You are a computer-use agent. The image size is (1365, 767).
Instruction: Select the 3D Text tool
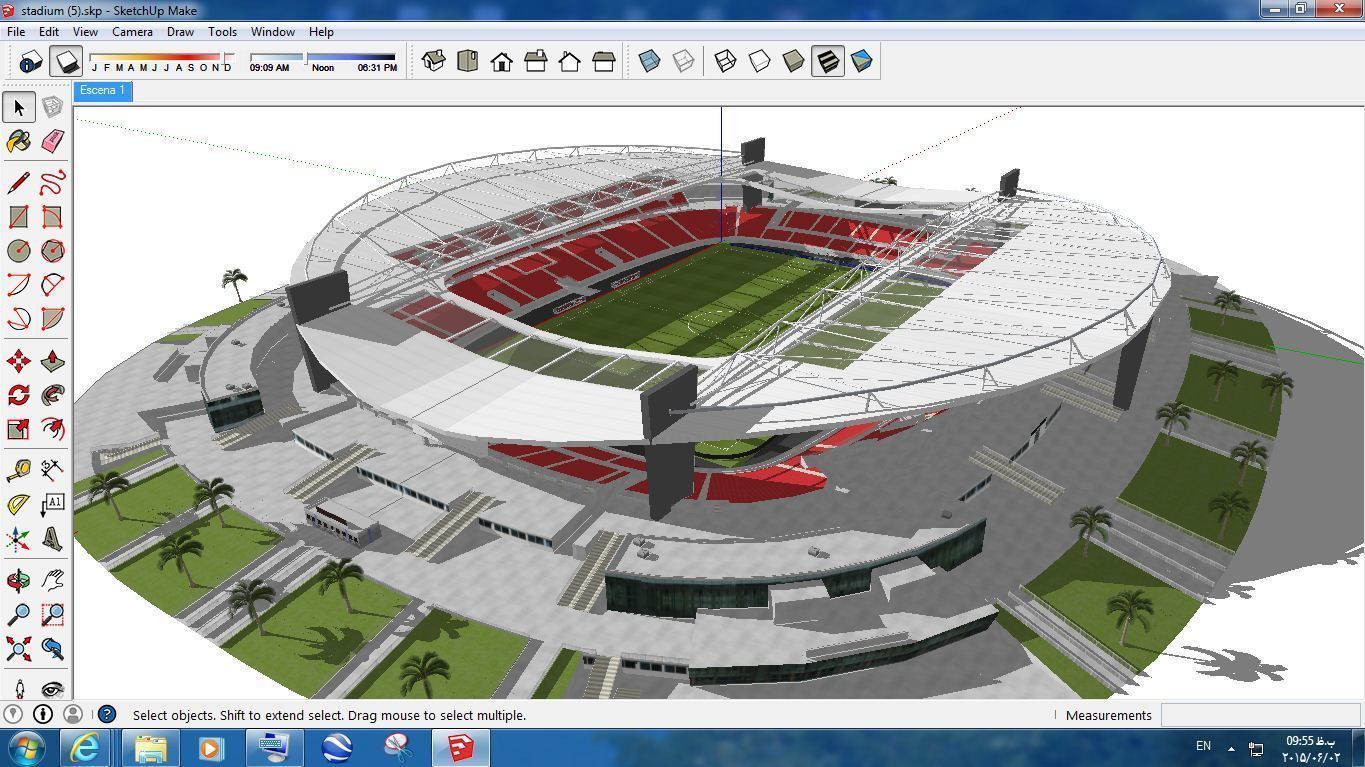53,540
